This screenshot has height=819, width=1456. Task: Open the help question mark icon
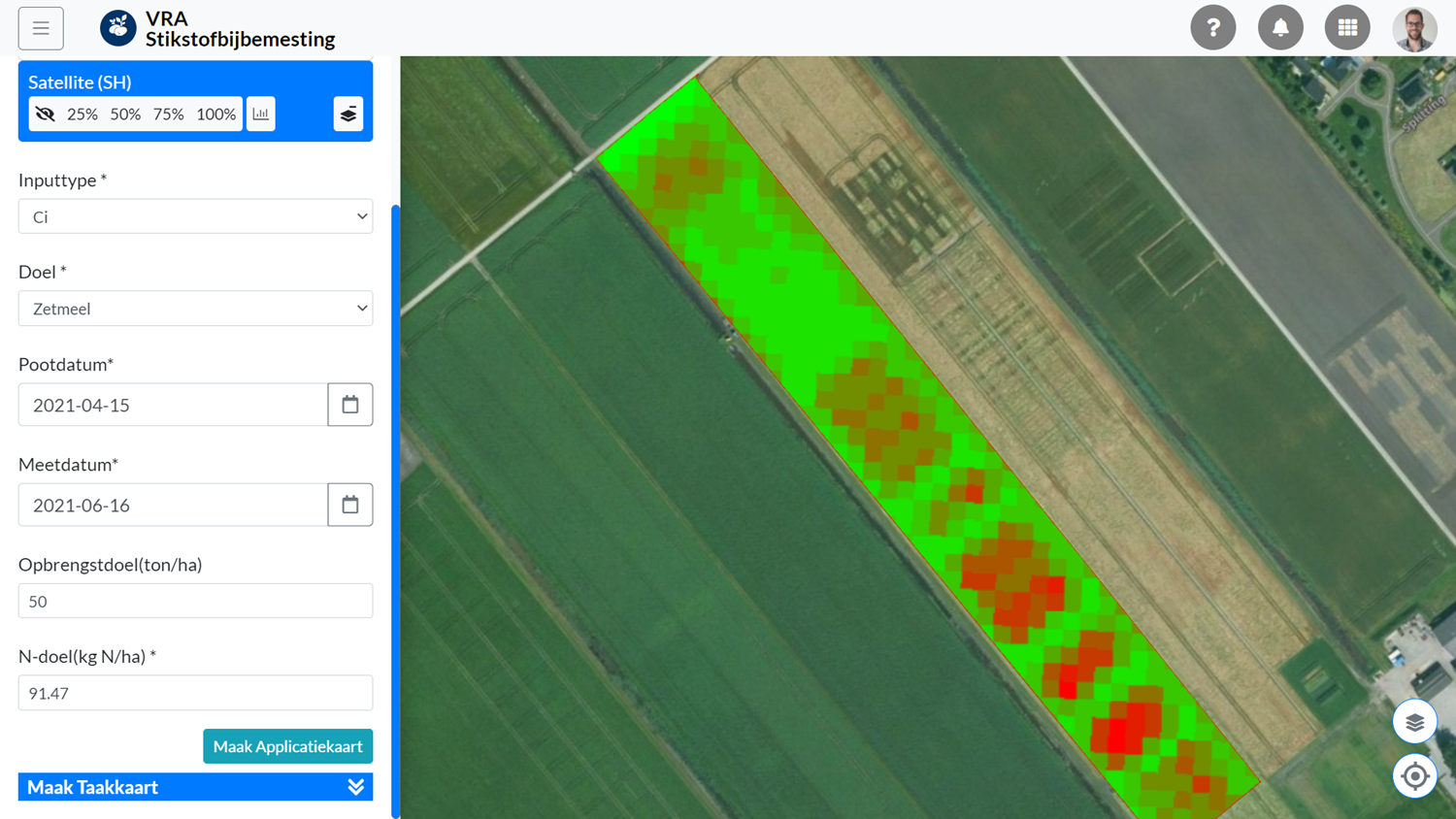click(1212, 28)
